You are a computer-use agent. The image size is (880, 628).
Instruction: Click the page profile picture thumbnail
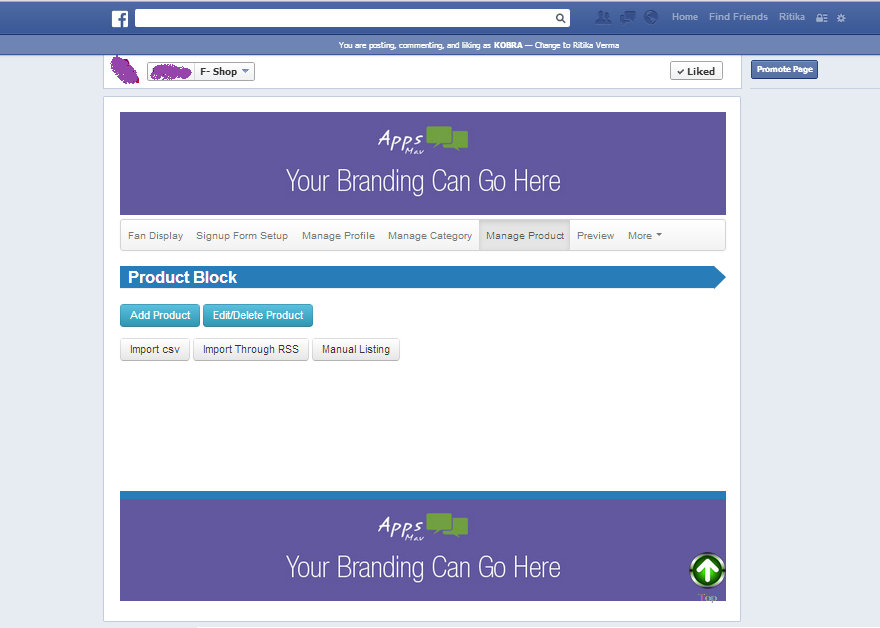124,70
